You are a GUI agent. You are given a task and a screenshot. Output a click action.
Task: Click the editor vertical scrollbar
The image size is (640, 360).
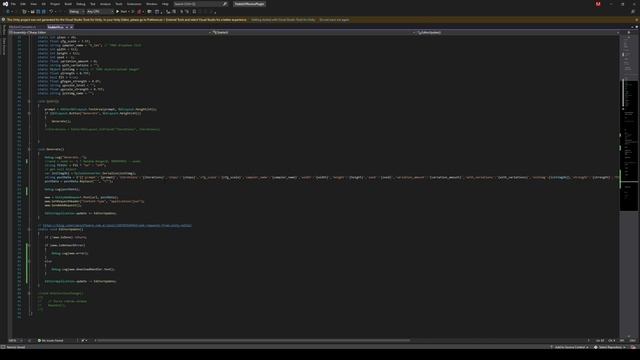[x=629, y=187]
